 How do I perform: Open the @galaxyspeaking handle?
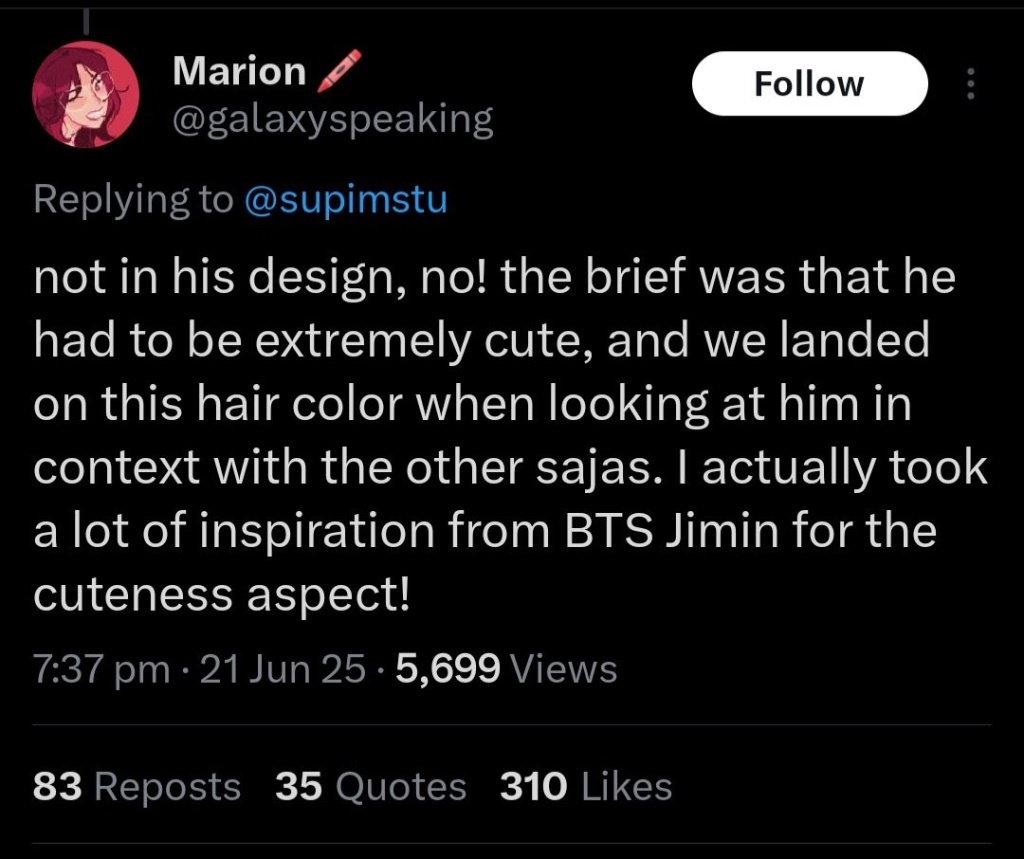[332, 120]
